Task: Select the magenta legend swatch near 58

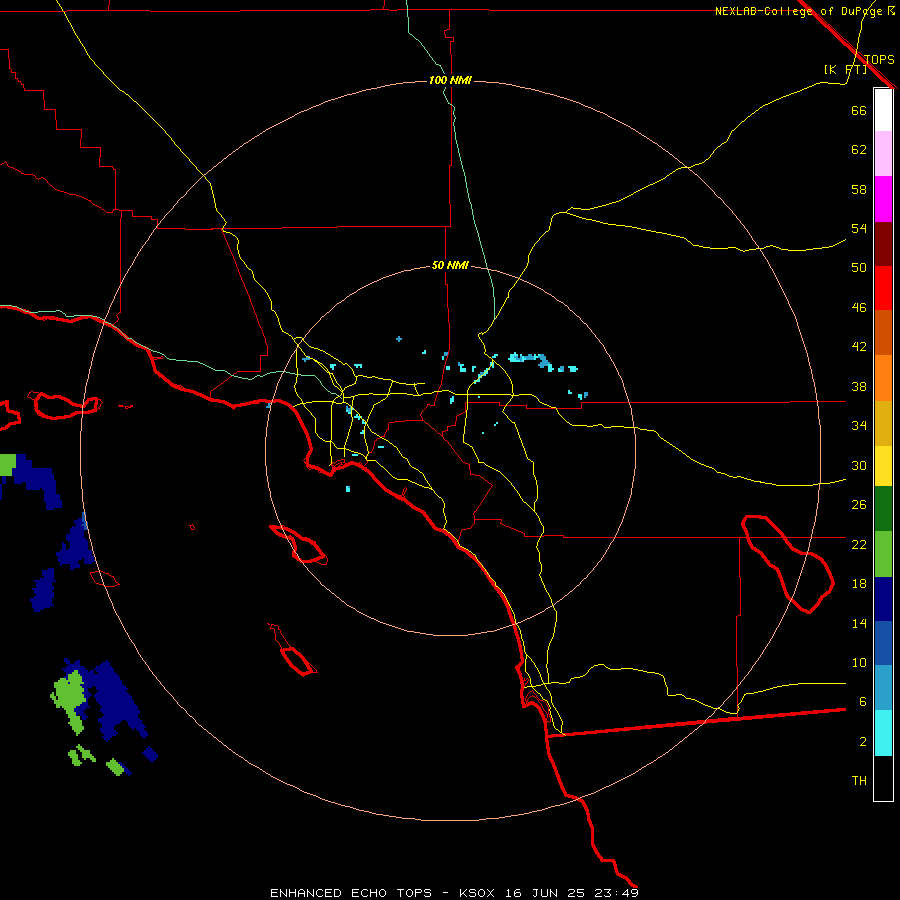Action: pos(883,199)
